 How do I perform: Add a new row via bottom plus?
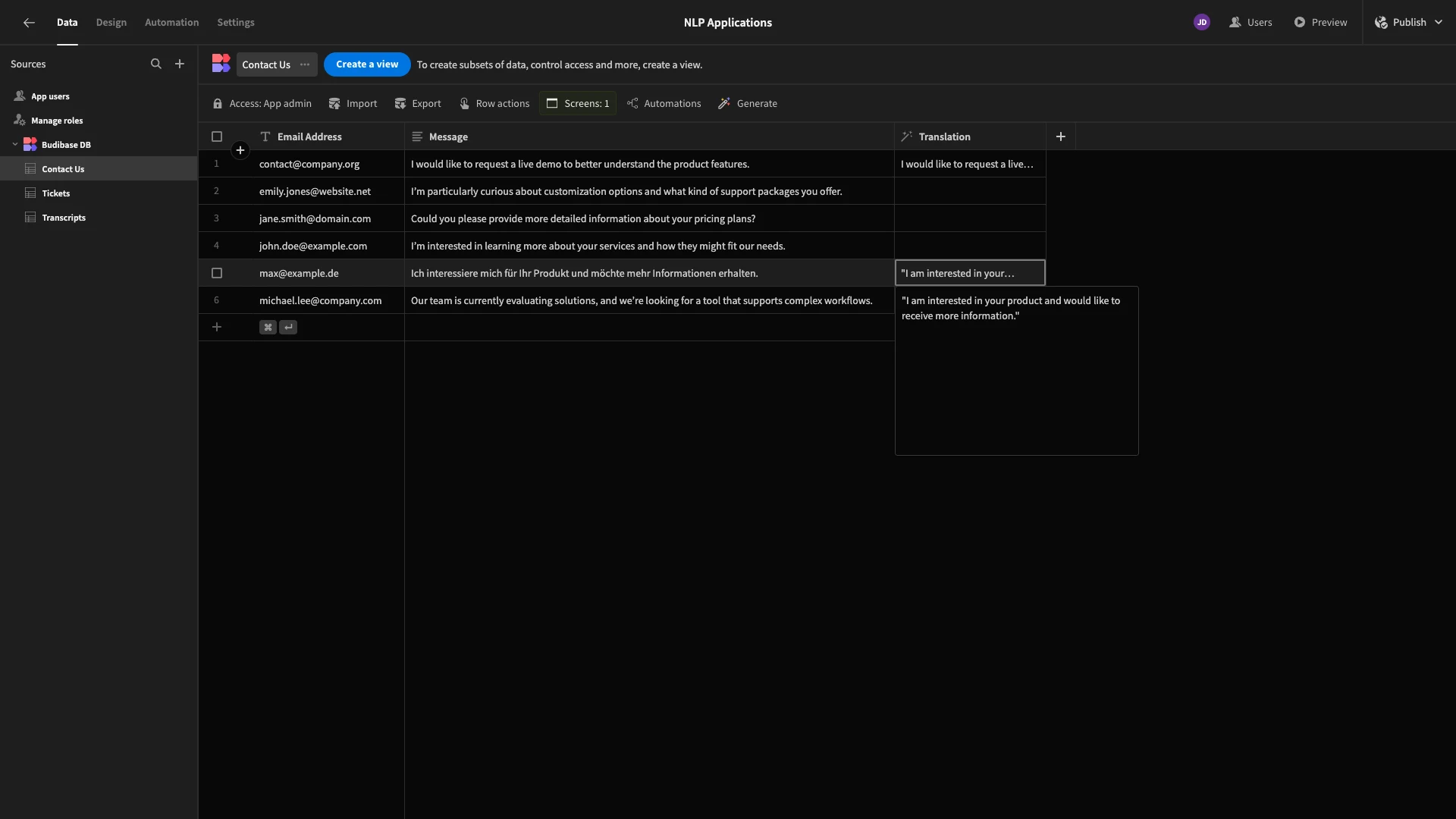point(217,328)
